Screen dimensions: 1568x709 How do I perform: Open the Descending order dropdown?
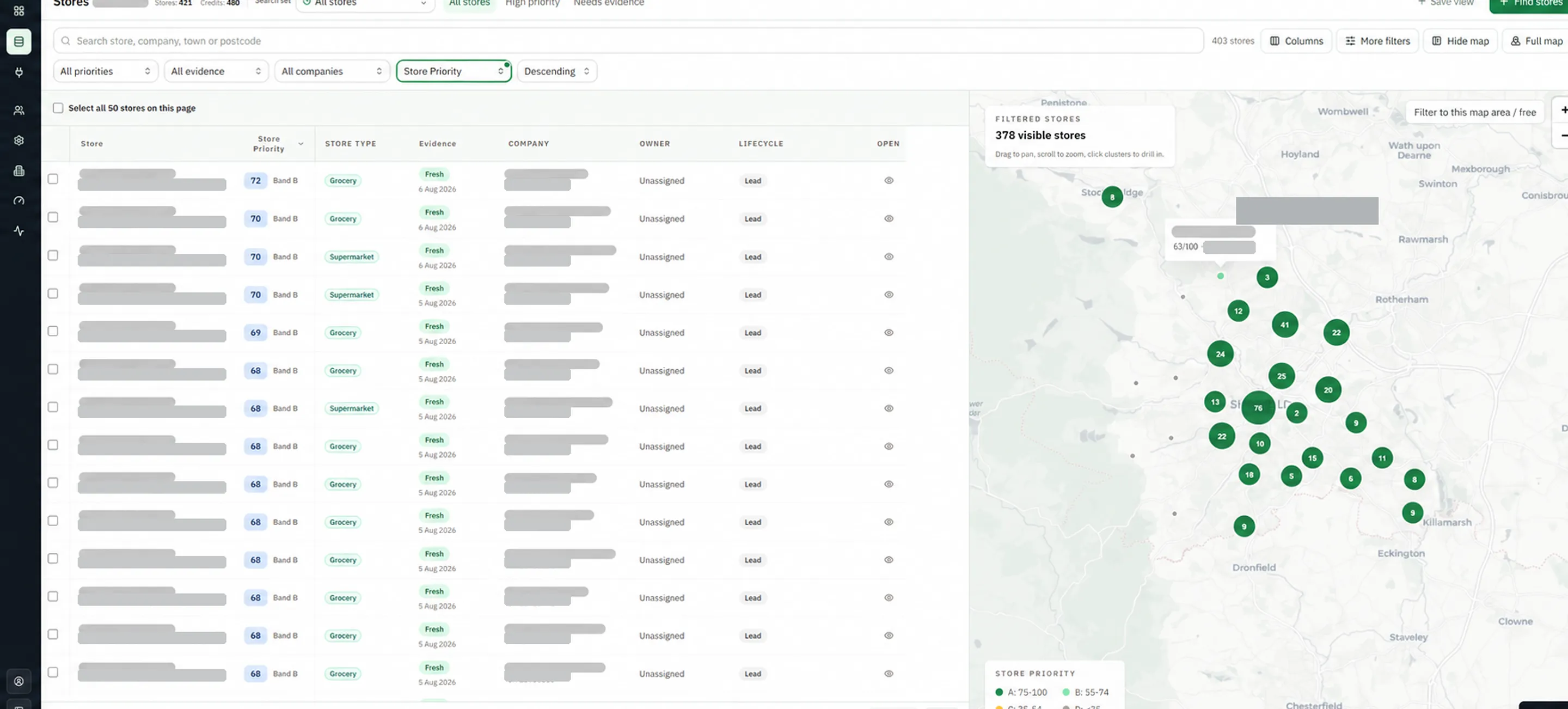click(556, 71)
